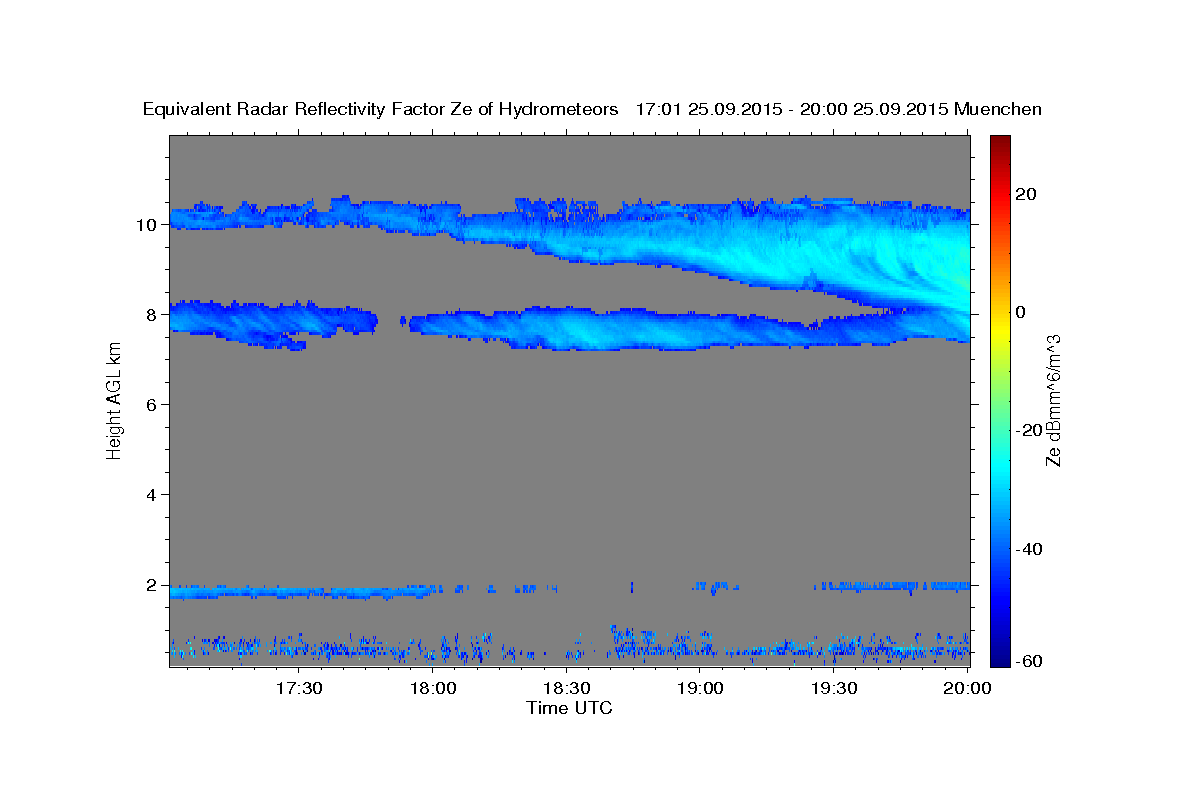Click the 18:00 time tick label
This screenshot has width=1200, height=800.
click(x=433, y=688)
